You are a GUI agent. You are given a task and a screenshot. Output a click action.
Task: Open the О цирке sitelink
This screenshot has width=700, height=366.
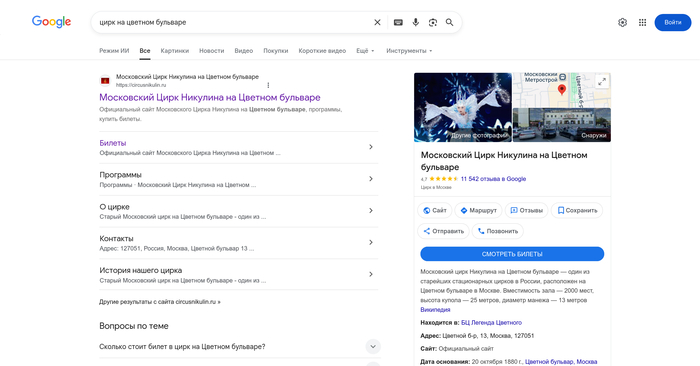[114, 207]
